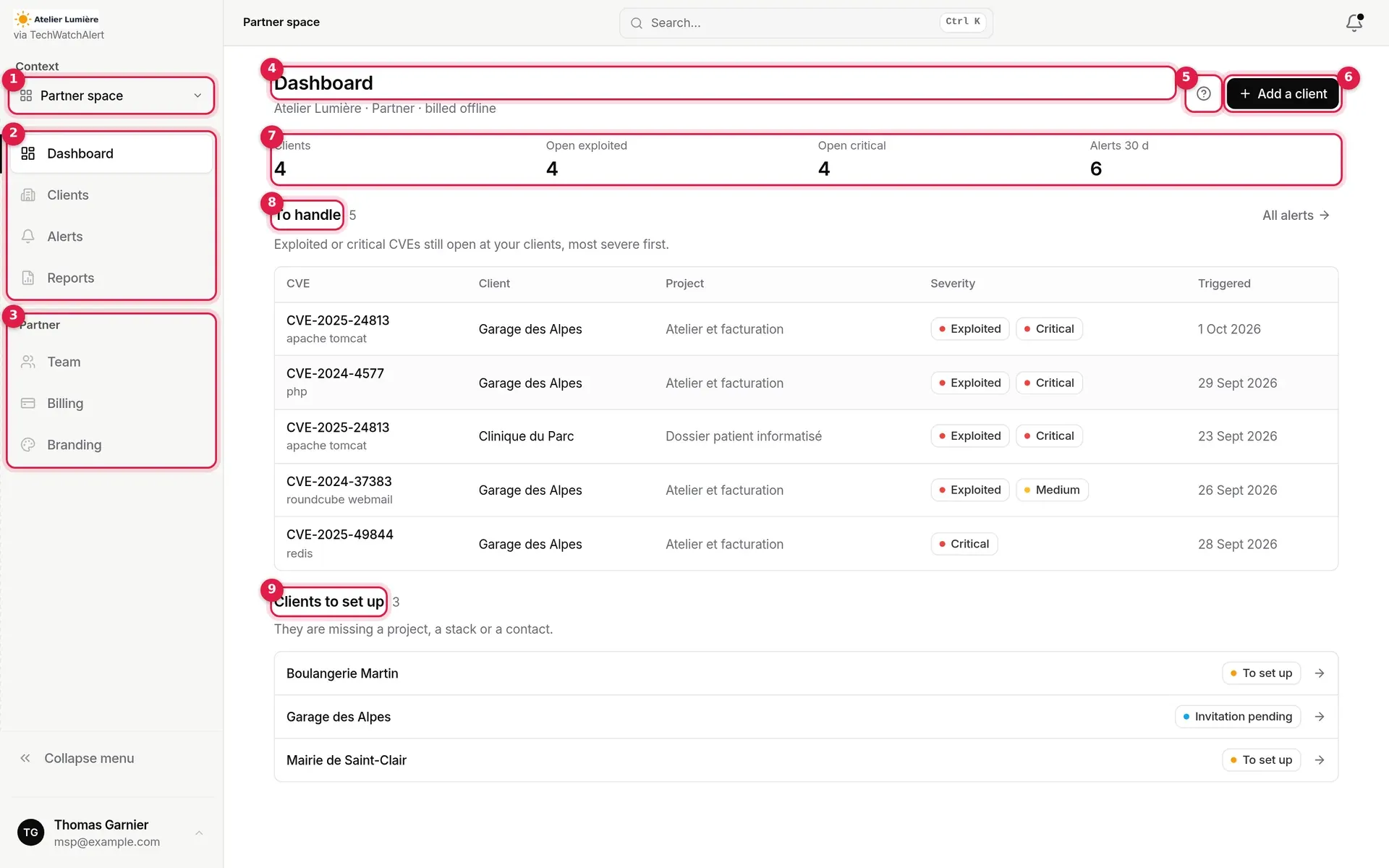Click Boulangerie Martin client name
Viewport: 1389px width, 868px height.
(x=342, y=673)
